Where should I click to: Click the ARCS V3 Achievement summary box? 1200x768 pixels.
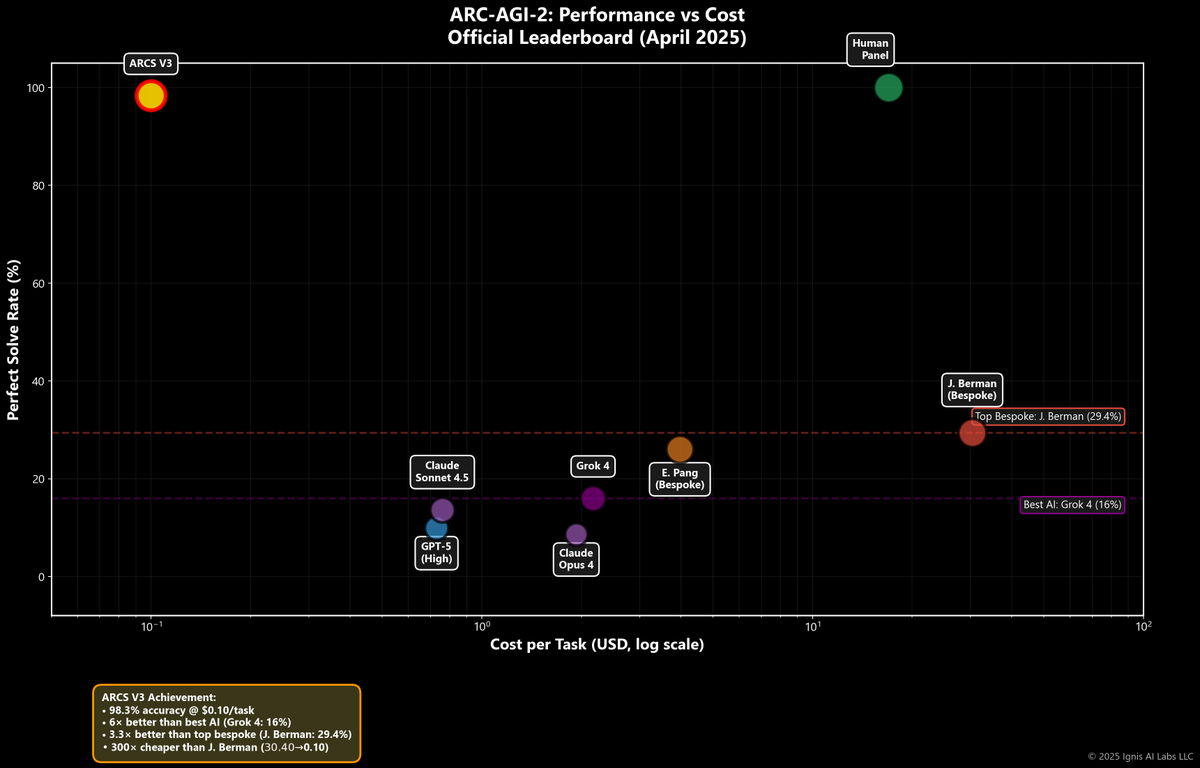[x=226, y=723]
